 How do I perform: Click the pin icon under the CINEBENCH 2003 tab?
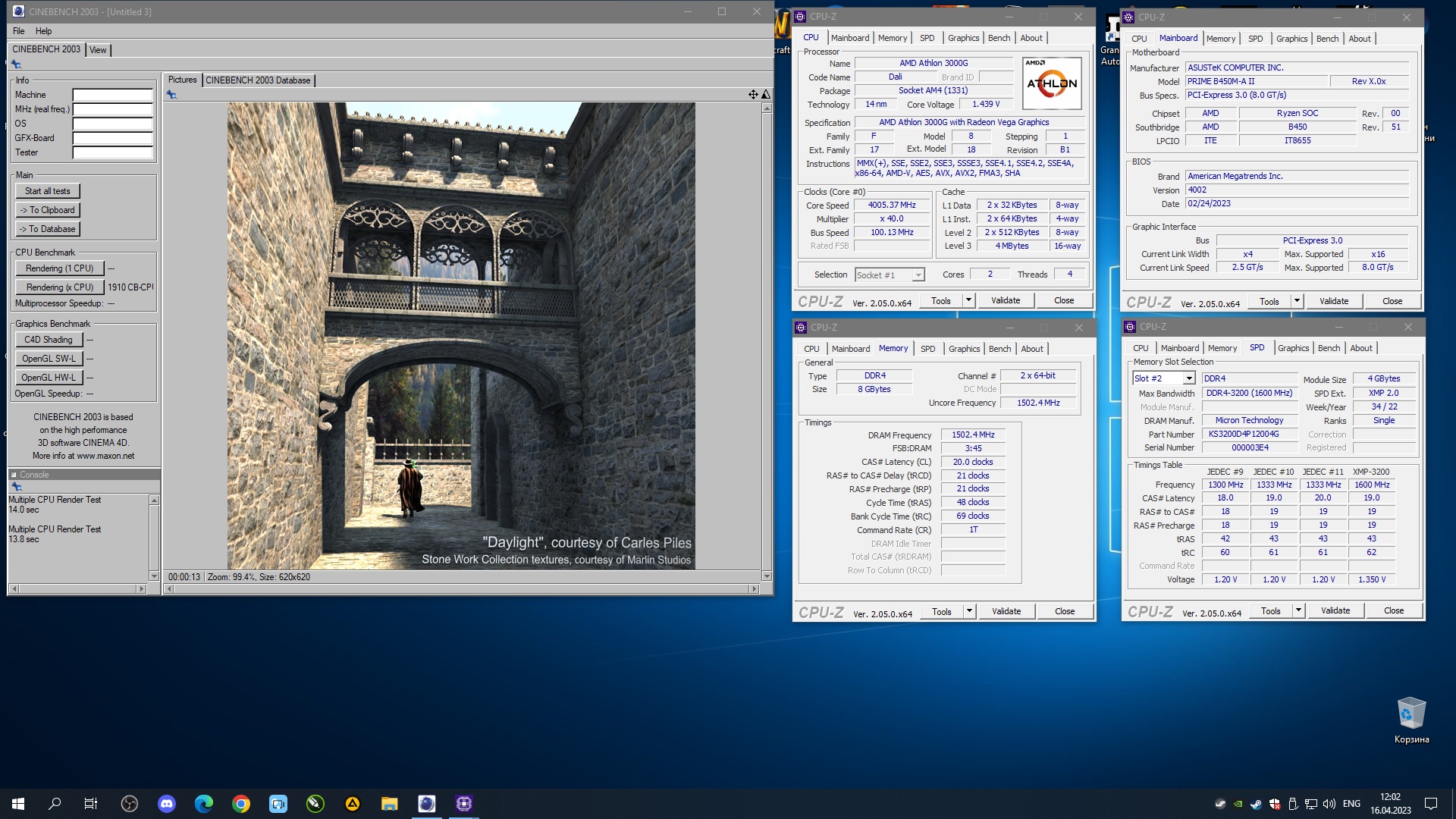pos(16,64)
